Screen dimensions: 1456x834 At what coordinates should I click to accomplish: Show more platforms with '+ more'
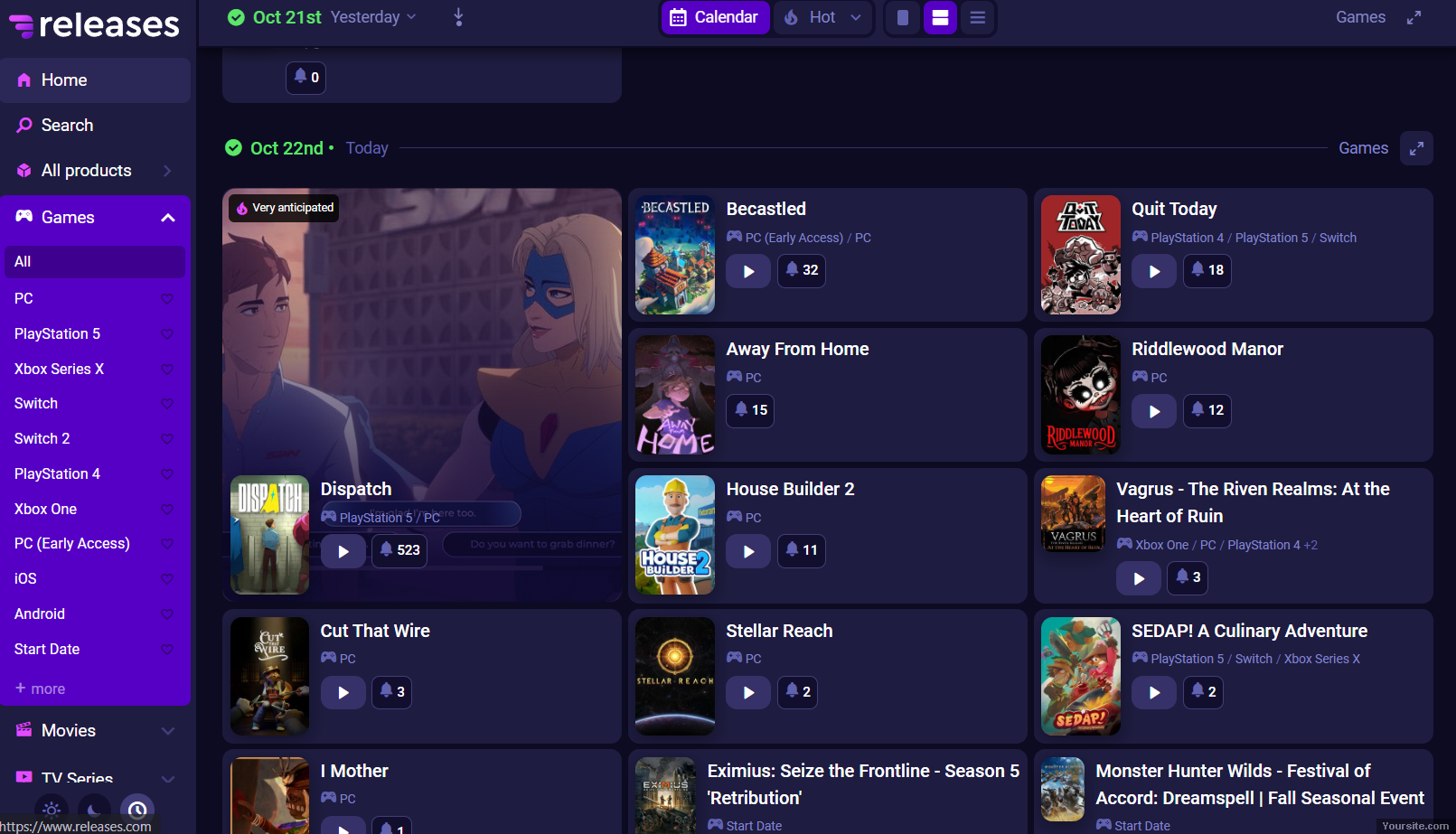40,689
